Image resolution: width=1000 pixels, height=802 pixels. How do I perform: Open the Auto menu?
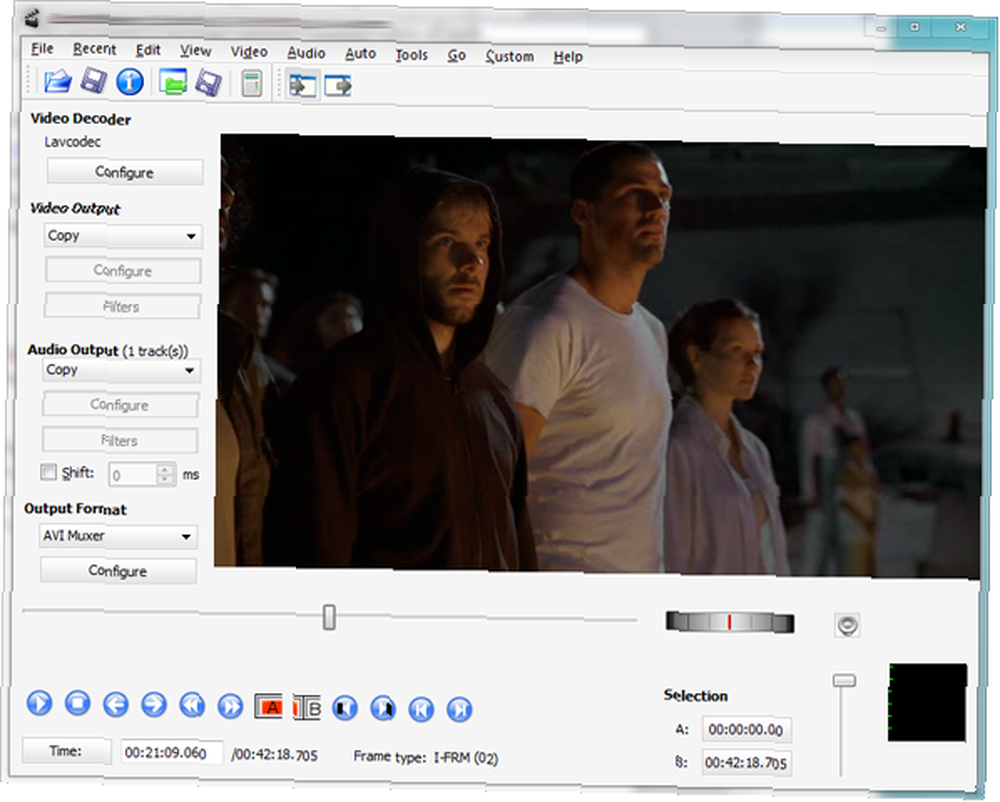tap(360, 54)
